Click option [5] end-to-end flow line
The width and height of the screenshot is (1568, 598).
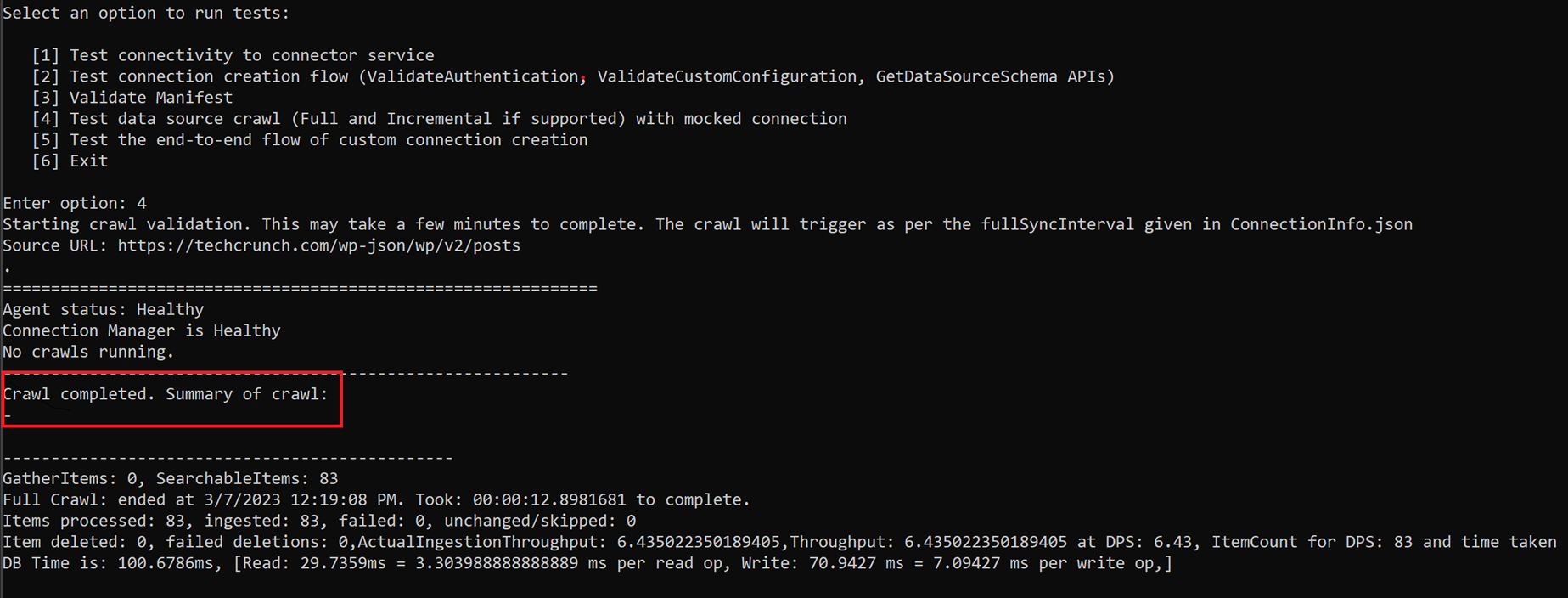pos(309,140)
